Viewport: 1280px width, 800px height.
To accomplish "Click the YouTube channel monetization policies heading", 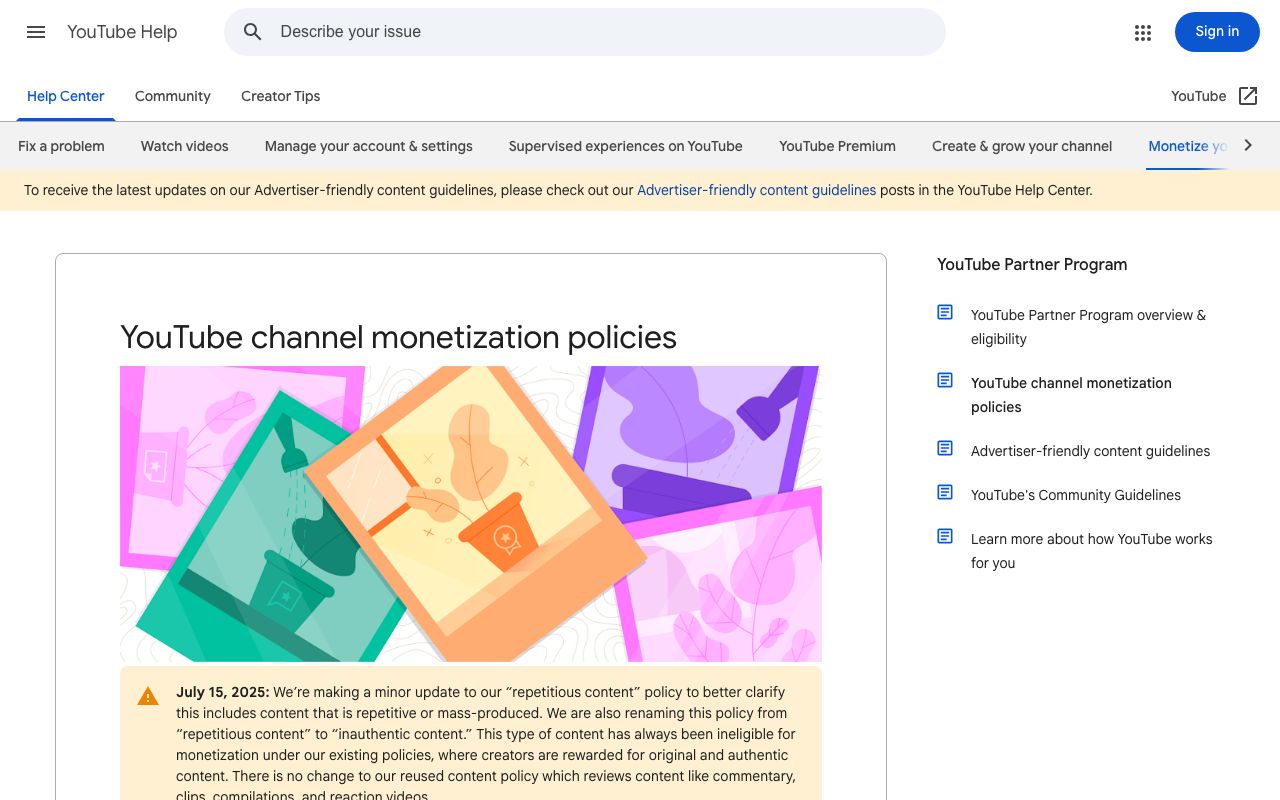I will 398,337.
